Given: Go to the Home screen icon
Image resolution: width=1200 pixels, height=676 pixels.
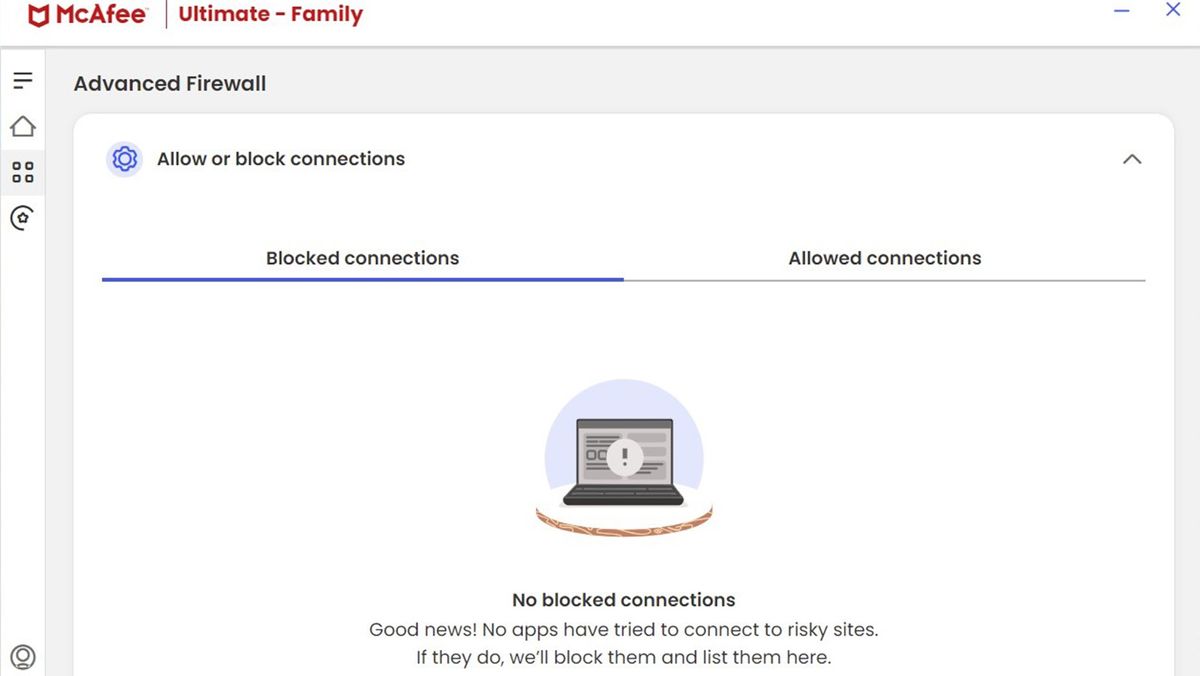Looking at the screenshot, I should [22, 126].
